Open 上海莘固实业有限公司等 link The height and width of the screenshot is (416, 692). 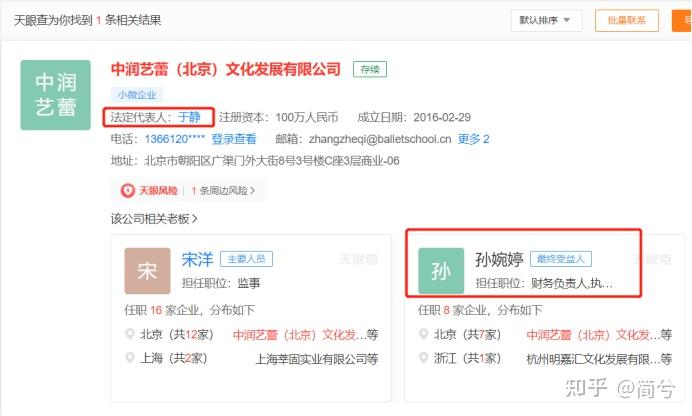(317, 359)
